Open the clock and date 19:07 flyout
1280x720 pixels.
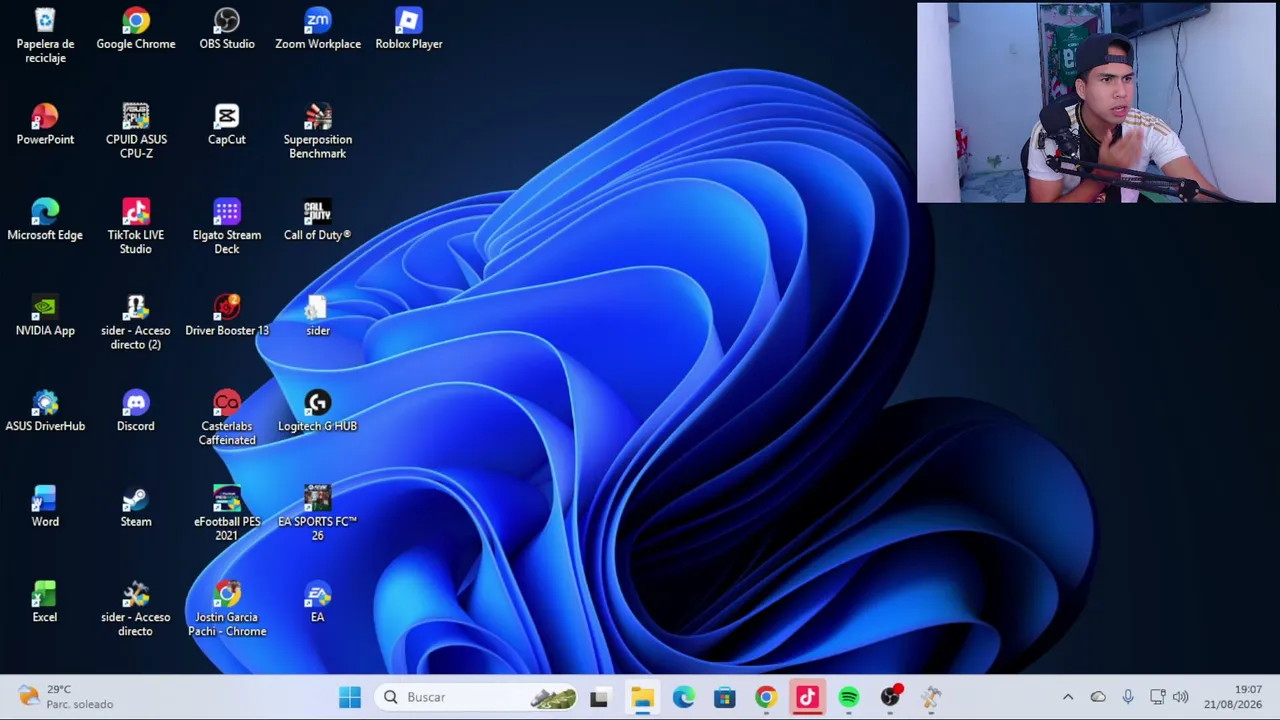tap(1234, 697)
